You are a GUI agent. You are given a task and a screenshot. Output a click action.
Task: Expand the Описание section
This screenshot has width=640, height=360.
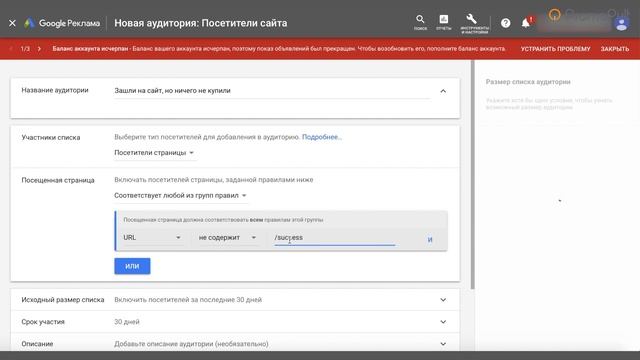coord(443,344)
